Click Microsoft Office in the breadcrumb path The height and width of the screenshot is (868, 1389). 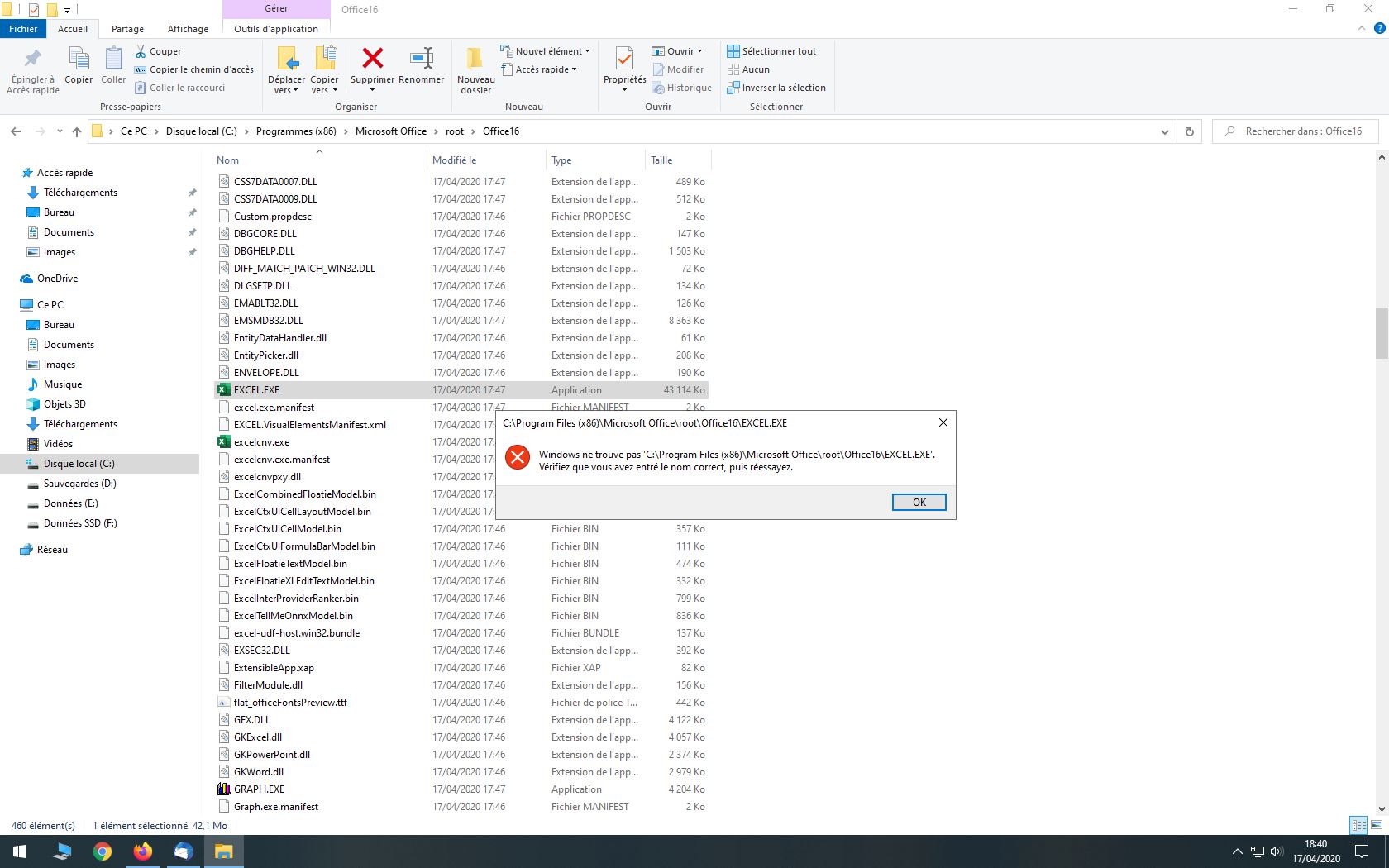click(x=391, y=131)
